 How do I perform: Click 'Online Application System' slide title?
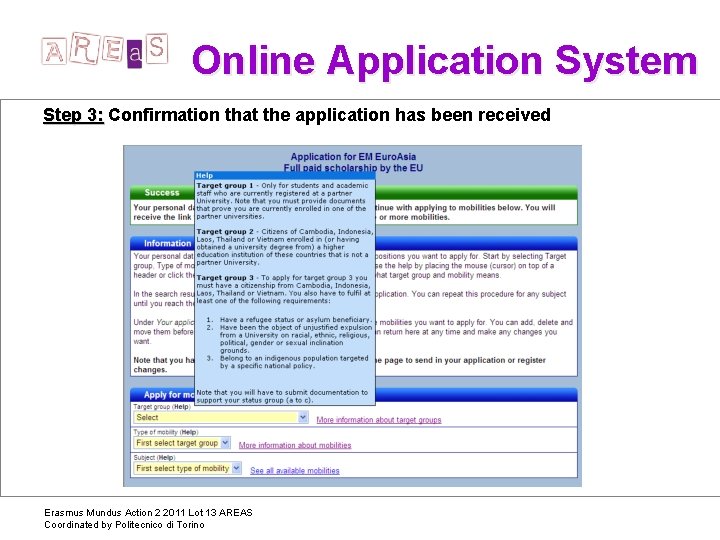444,60
